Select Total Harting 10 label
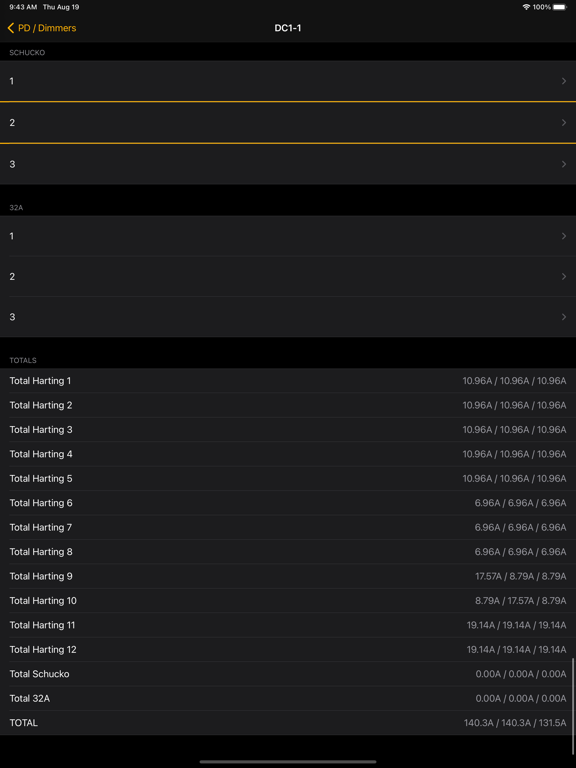The width and height of the screenshot is (576, 768). click(43, 601)
